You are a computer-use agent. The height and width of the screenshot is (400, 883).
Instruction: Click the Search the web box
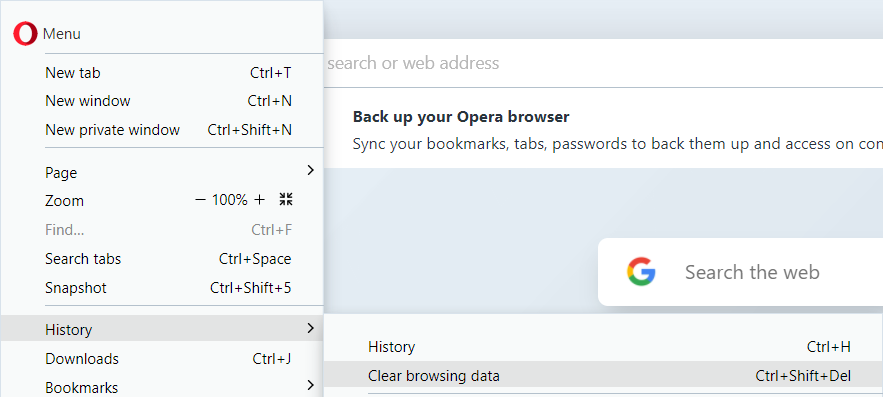[740, 272]
